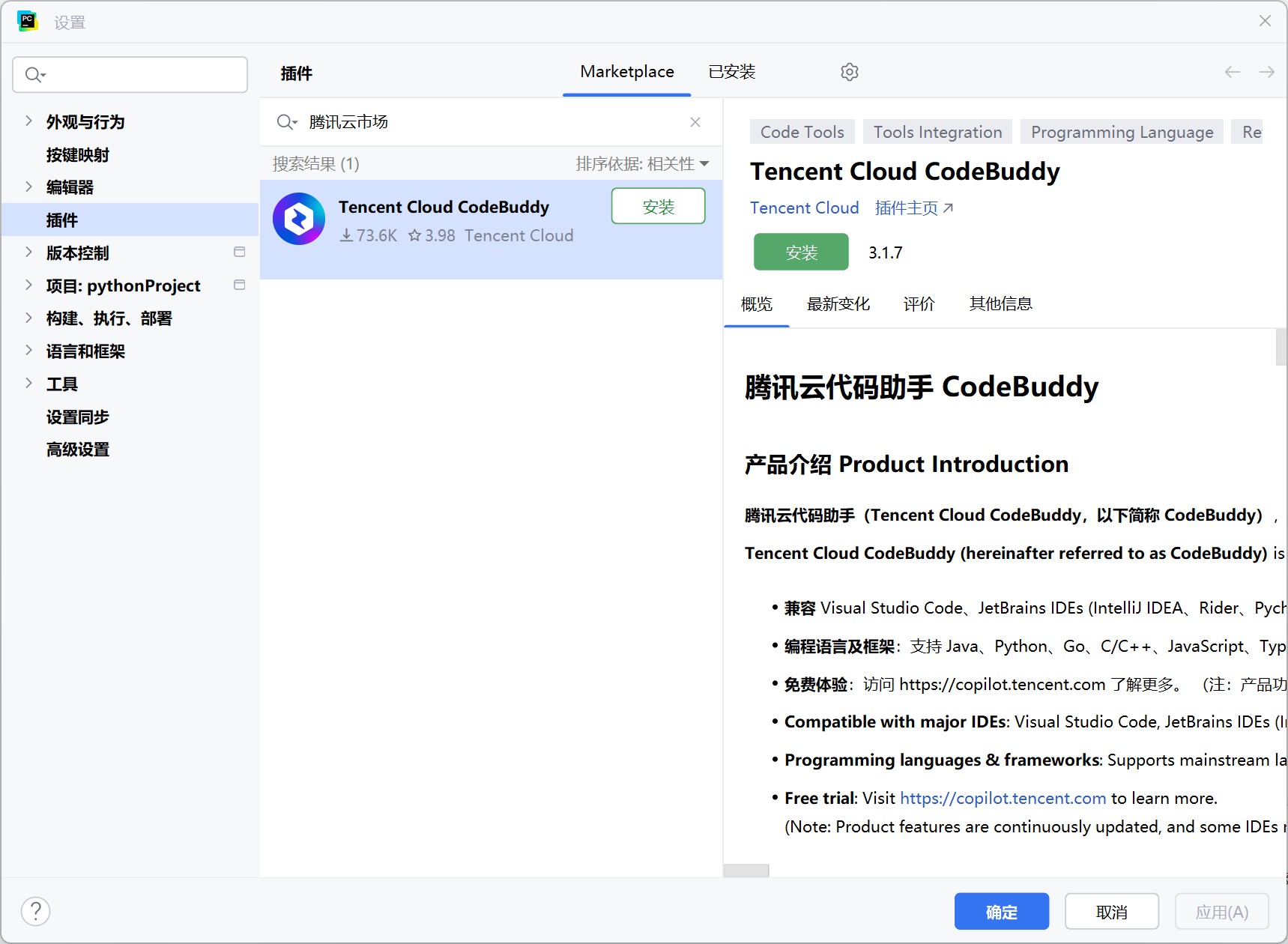Open the 插件主页 external link
This screenshot has height=944, width=1288.
[914, 208]
